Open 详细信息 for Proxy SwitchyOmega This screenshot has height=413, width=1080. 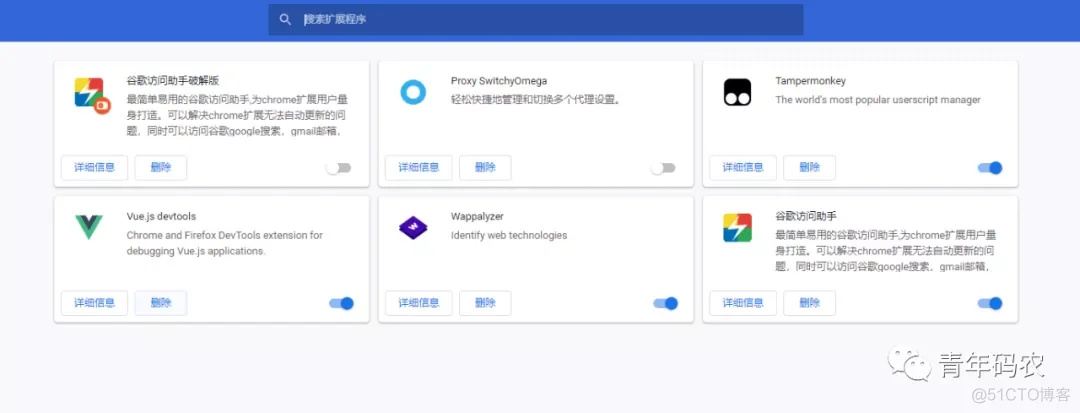pyautogui.click(x=419, y=168)
